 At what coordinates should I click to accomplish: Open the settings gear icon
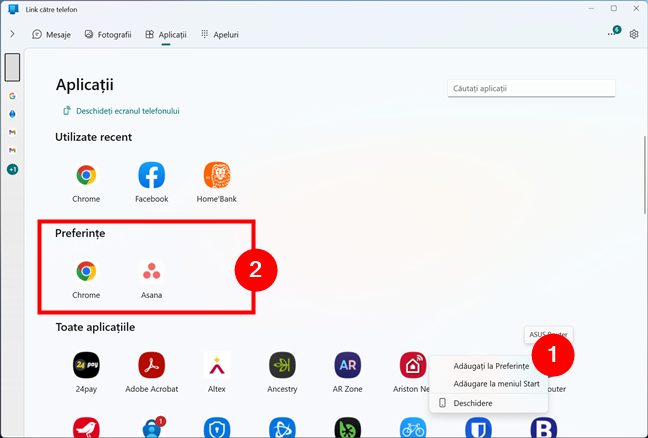tap(634, 34)
